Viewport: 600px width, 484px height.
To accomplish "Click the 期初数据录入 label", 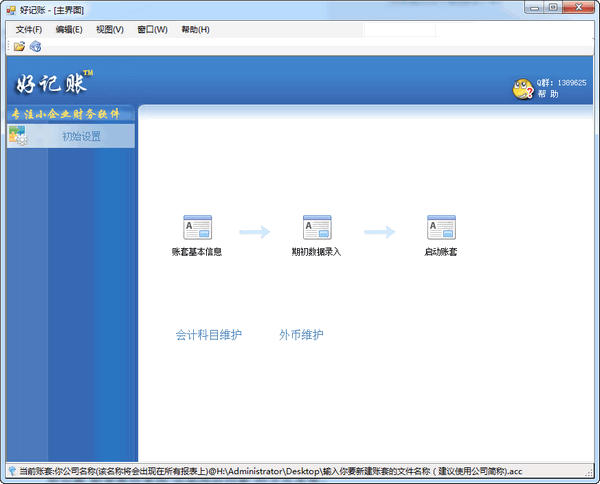I will coord(316,252).
